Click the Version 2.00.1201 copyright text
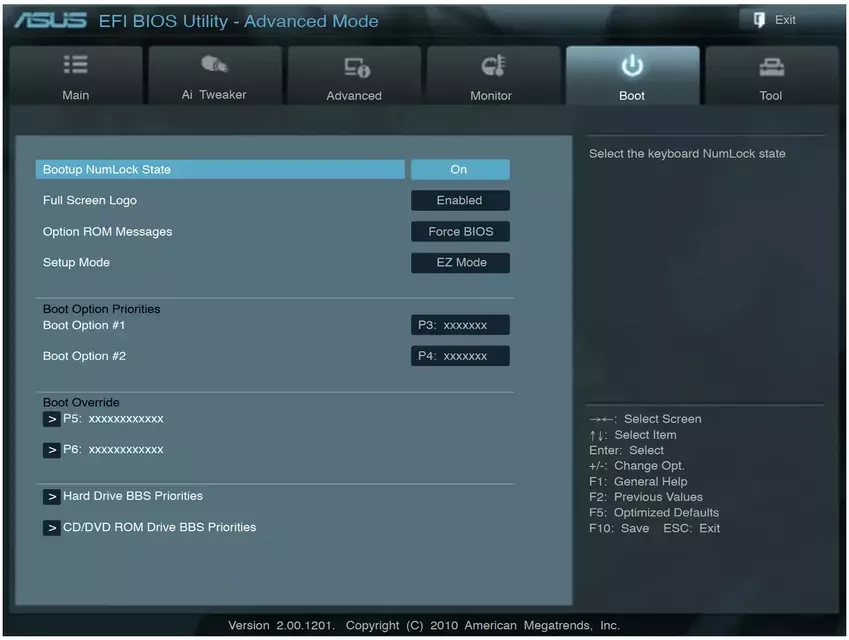Screen dimensions: 849x640 tap(424, 626)
